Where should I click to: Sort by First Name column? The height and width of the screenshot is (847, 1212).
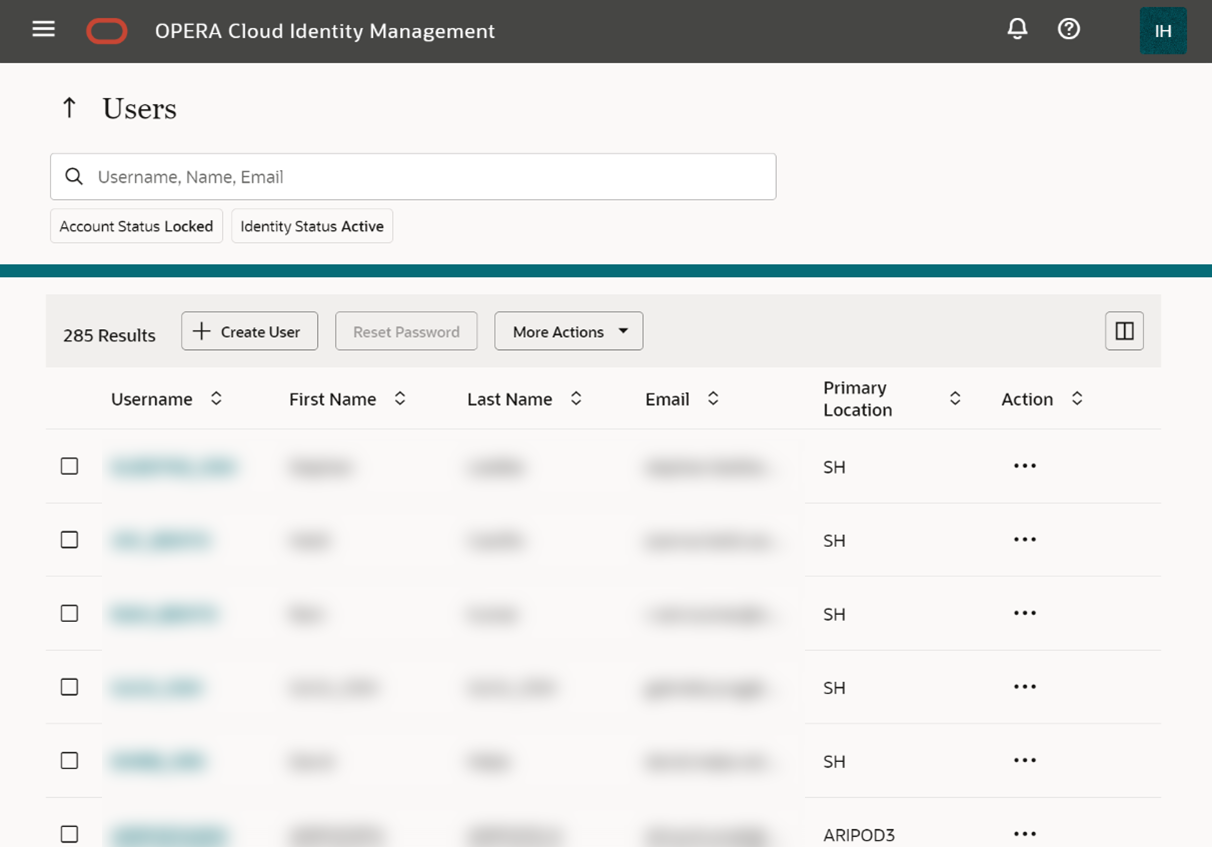(x=400, y=398)
